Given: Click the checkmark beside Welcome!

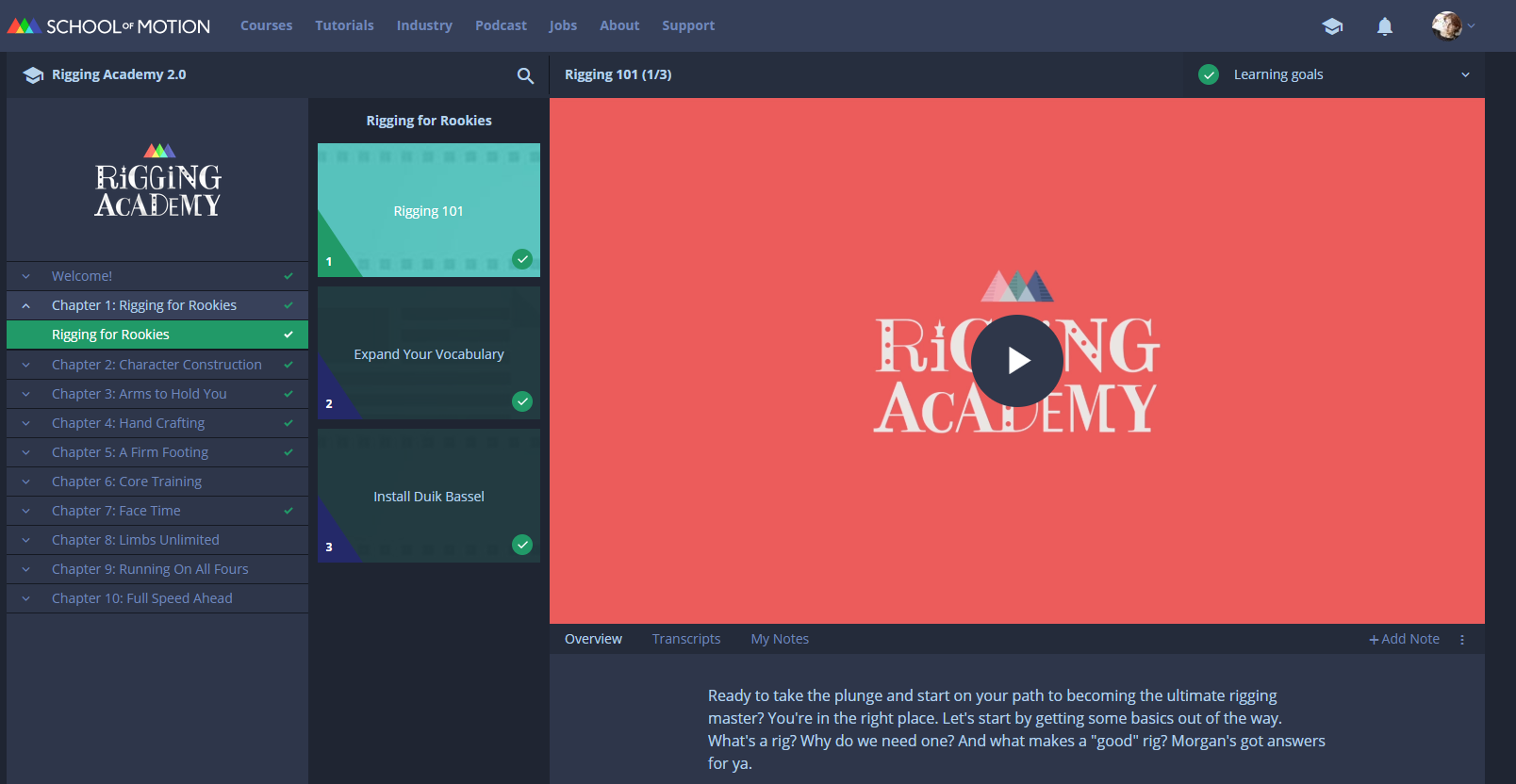Looking at the screenshot, I should [x=288, y=276].
